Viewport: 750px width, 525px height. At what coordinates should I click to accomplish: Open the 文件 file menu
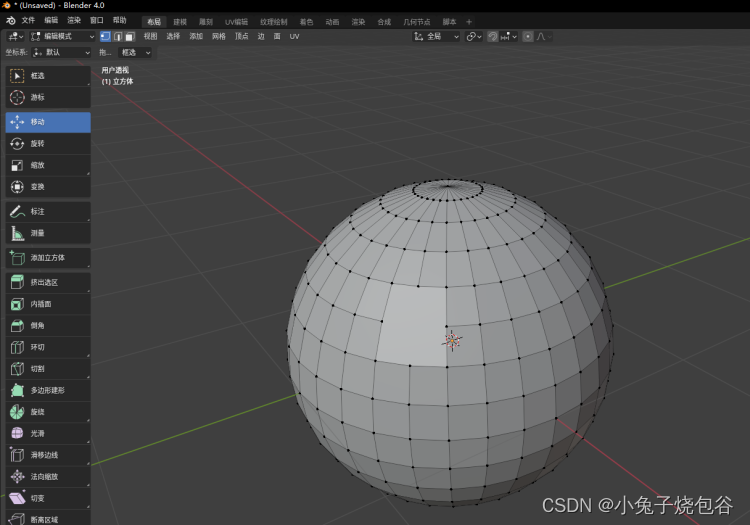(x=28, y=20)
